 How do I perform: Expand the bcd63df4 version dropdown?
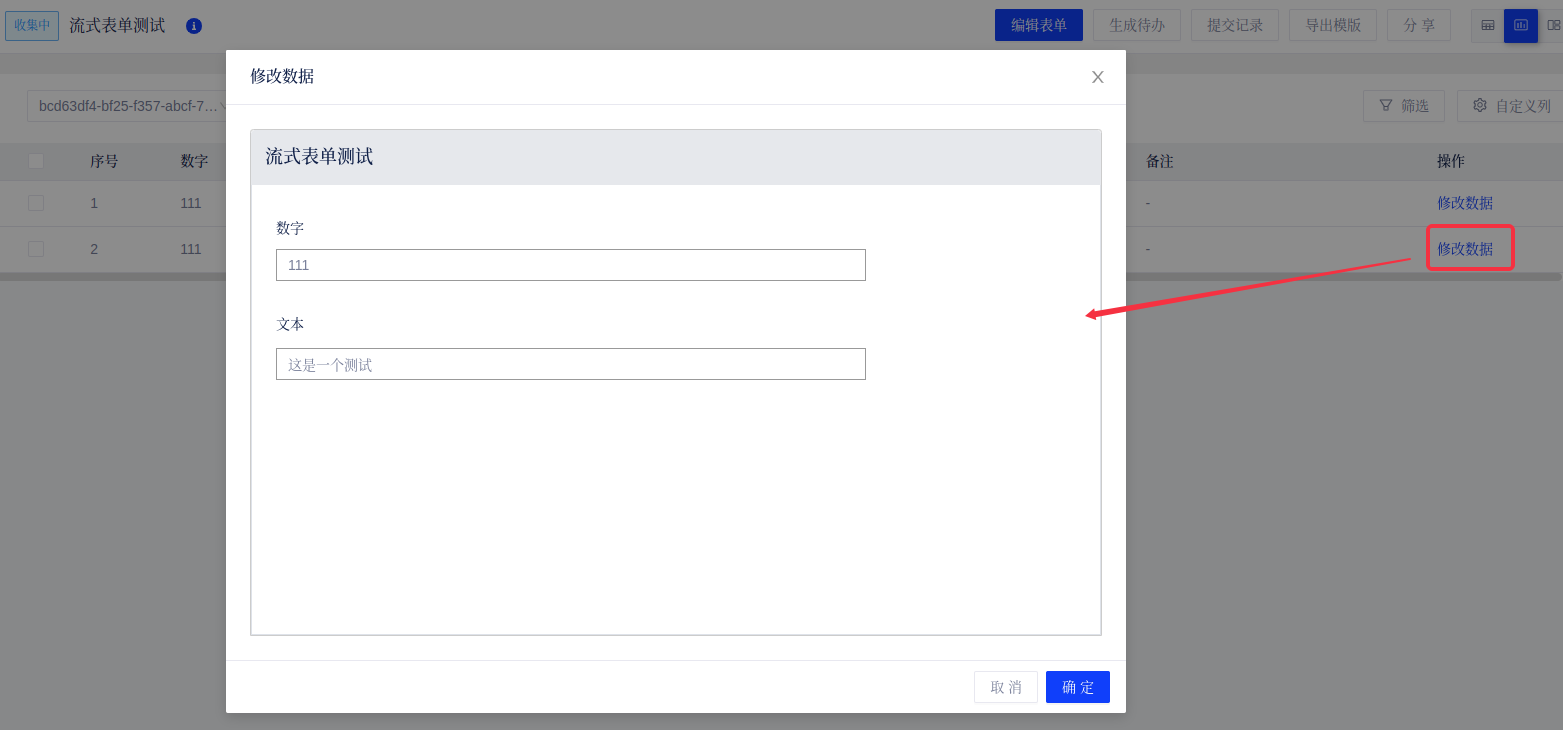[x=127, y=106]
